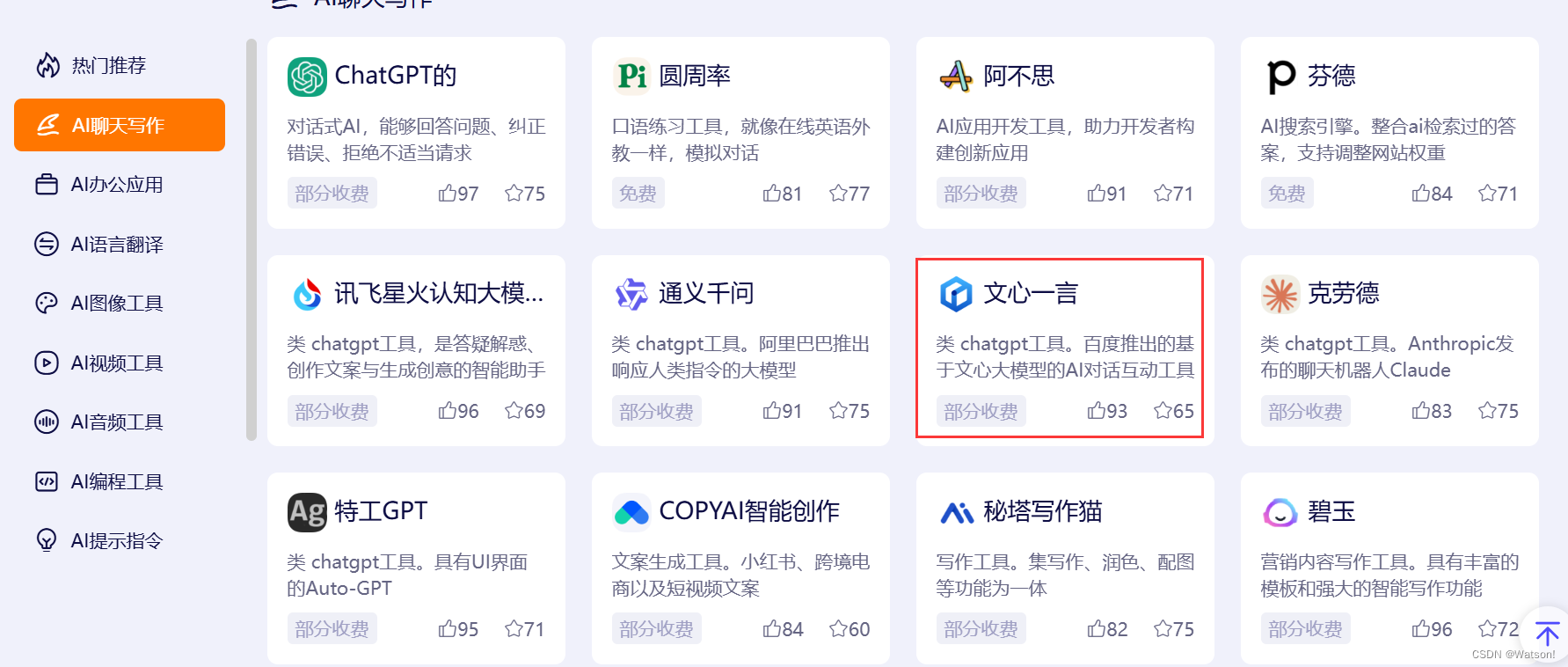This screenshot has height=667, width=1568.
Task: Click the 特工GPT Ag logo icon
Action: [x=307, y=512]
